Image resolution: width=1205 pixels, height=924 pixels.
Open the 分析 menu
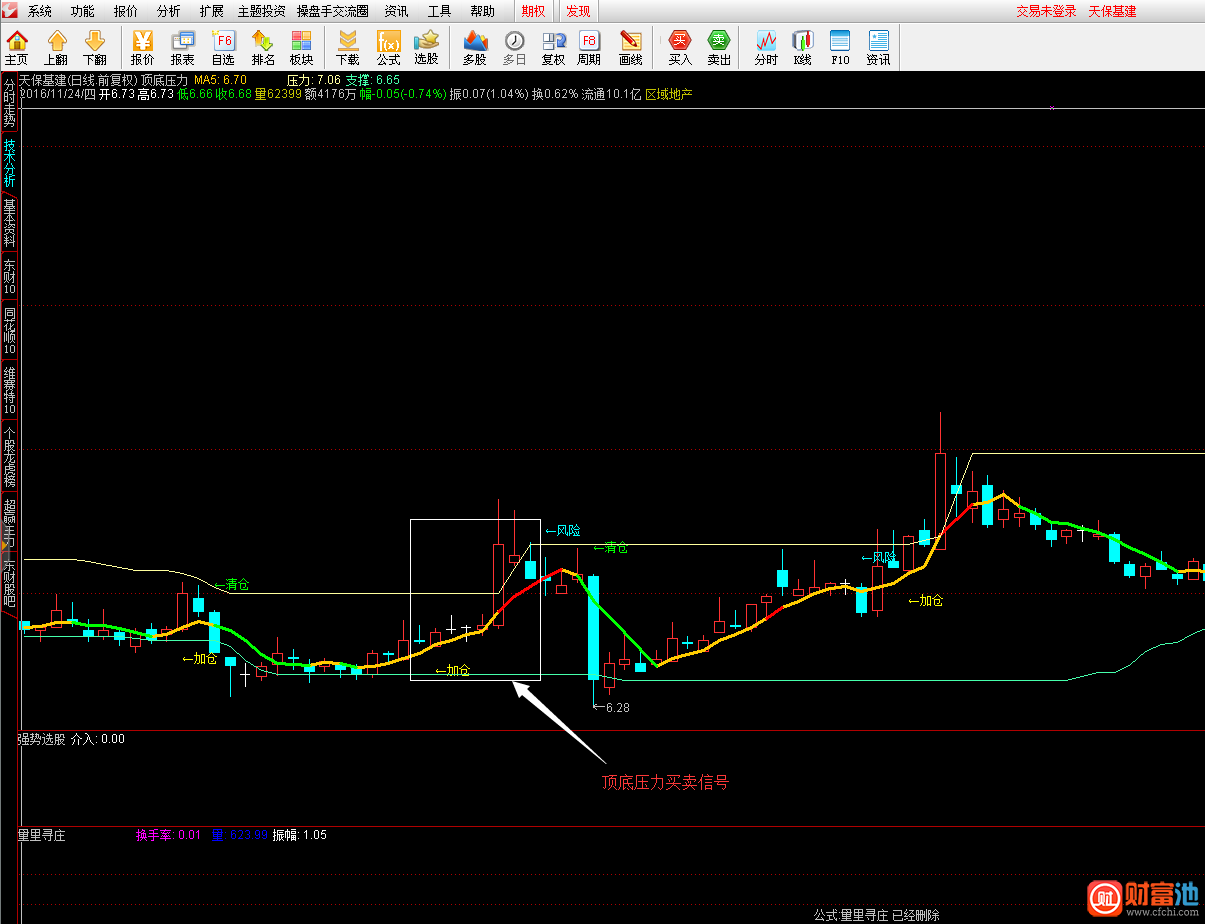169,12
